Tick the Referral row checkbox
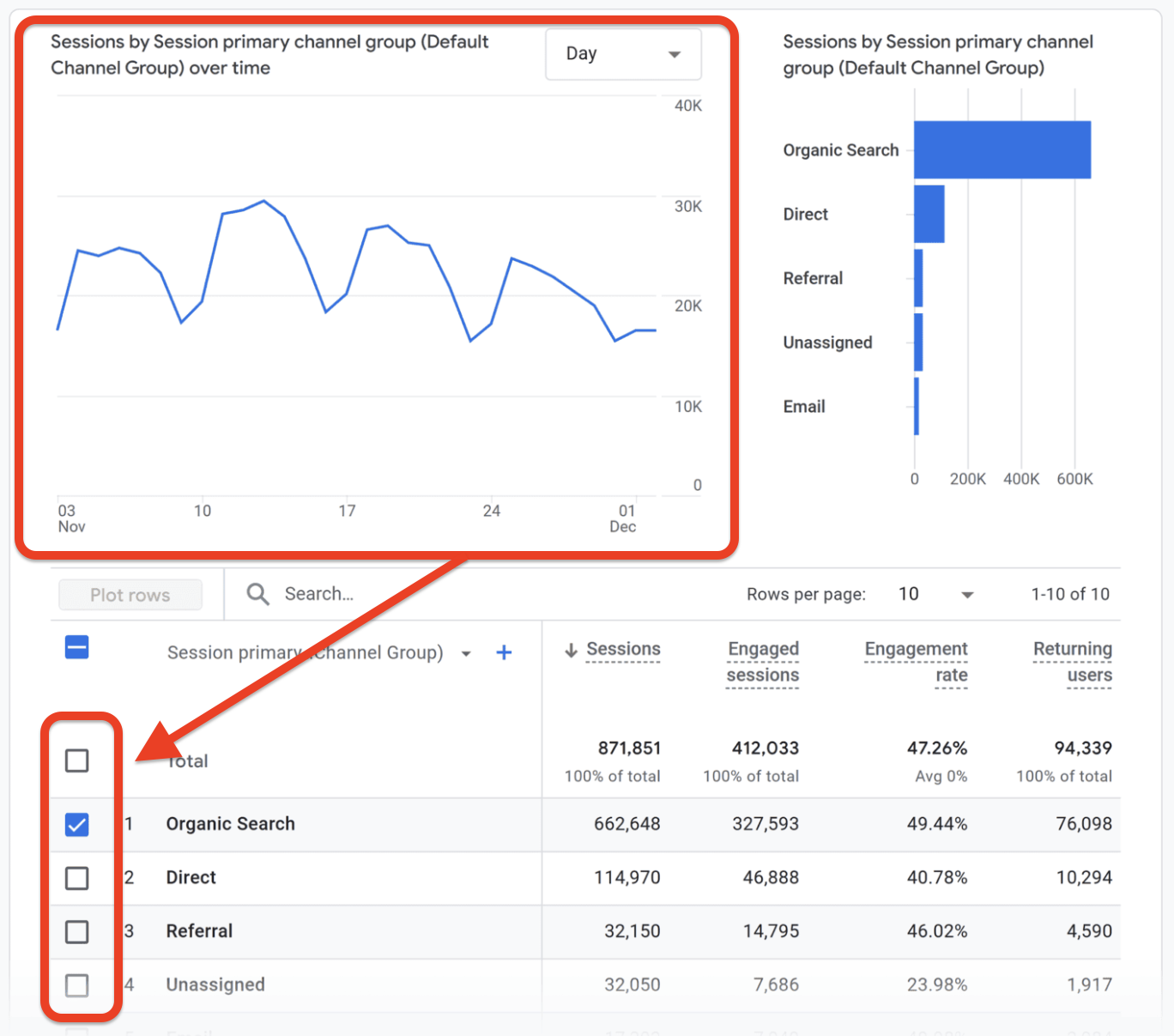Screen dimensions: 1174x1036 click(77, 931)
